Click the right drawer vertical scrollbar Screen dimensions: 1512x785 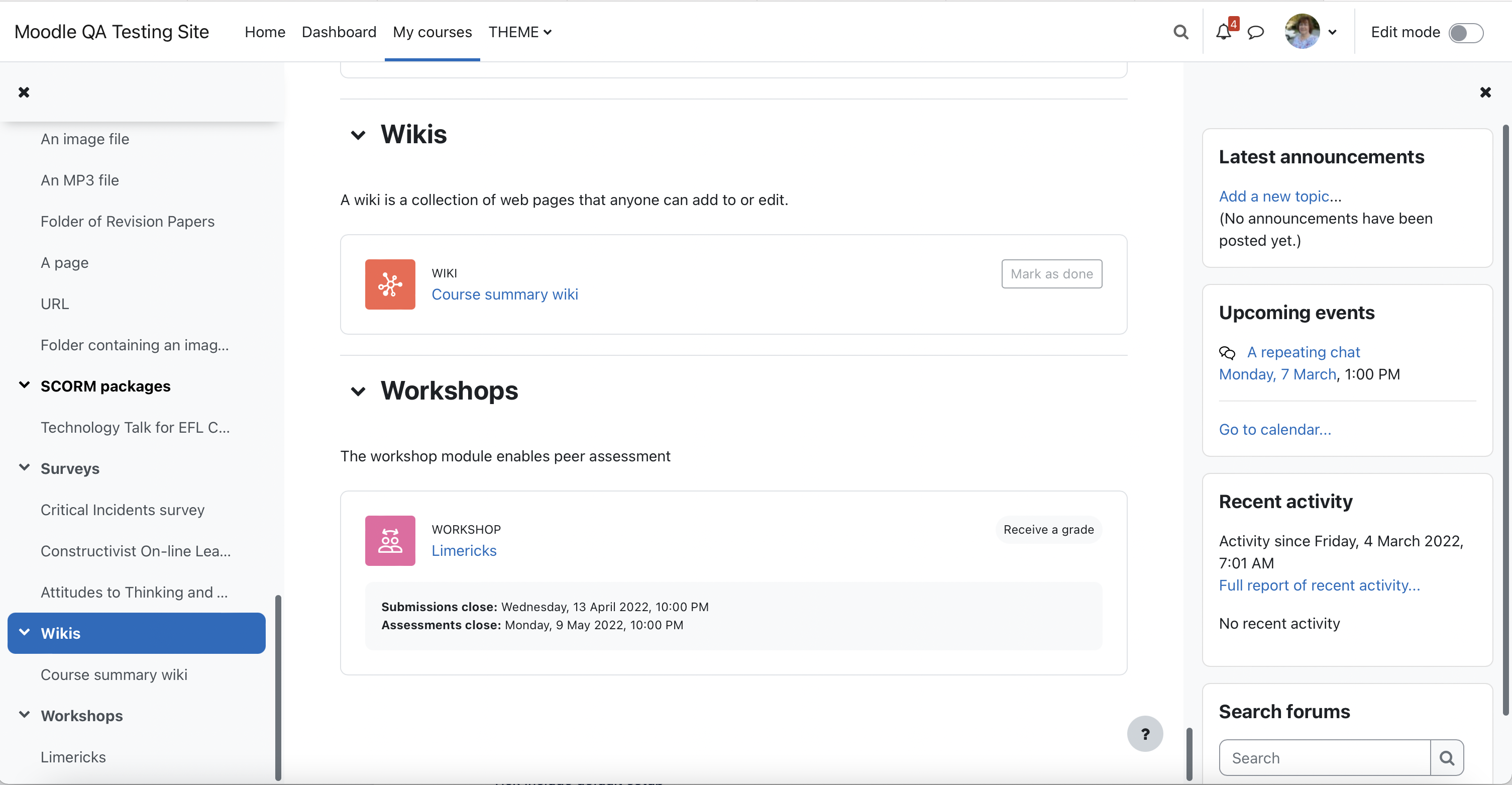click(1505, 419)
